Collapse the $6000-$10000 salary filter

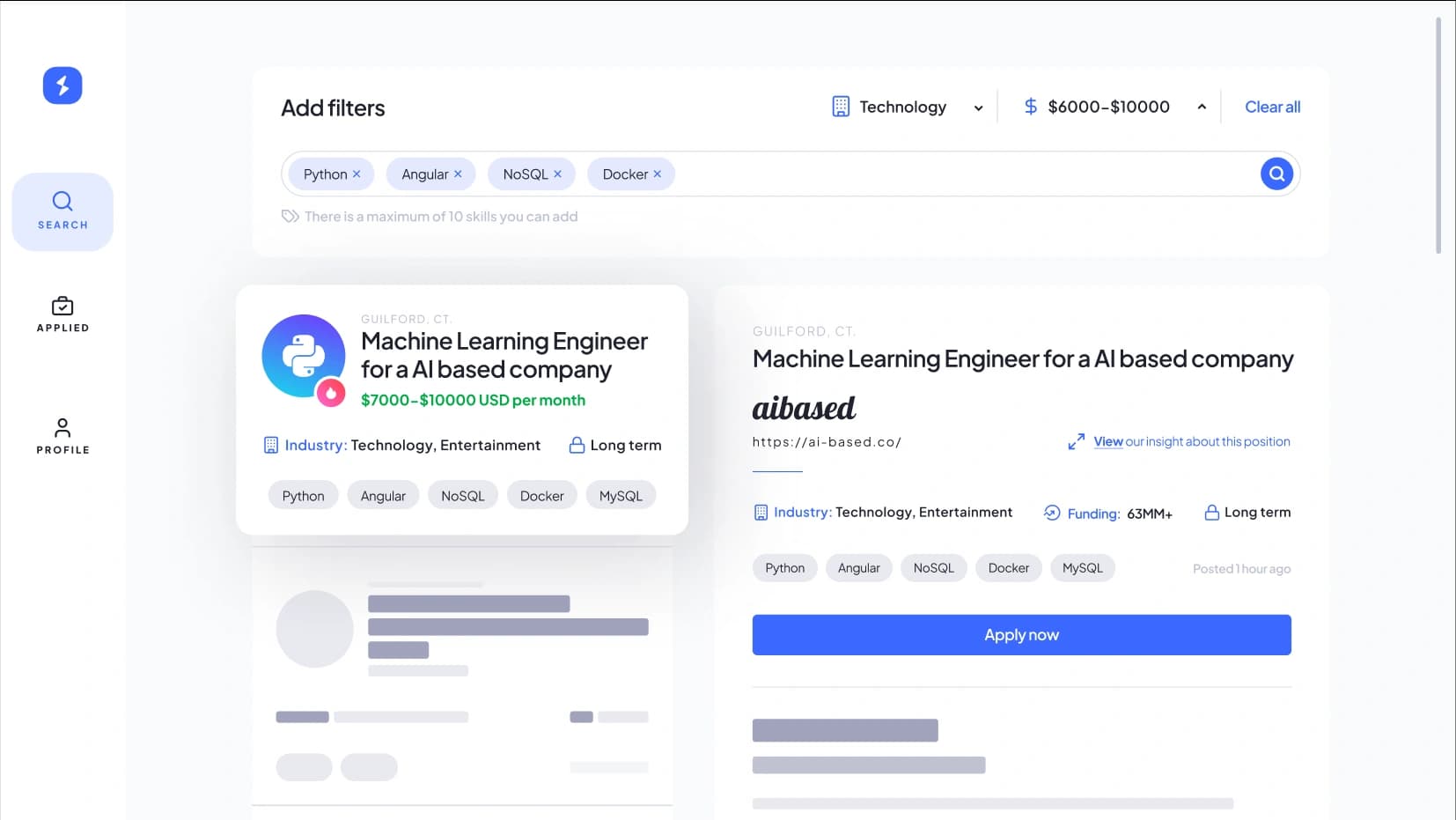1202,105
